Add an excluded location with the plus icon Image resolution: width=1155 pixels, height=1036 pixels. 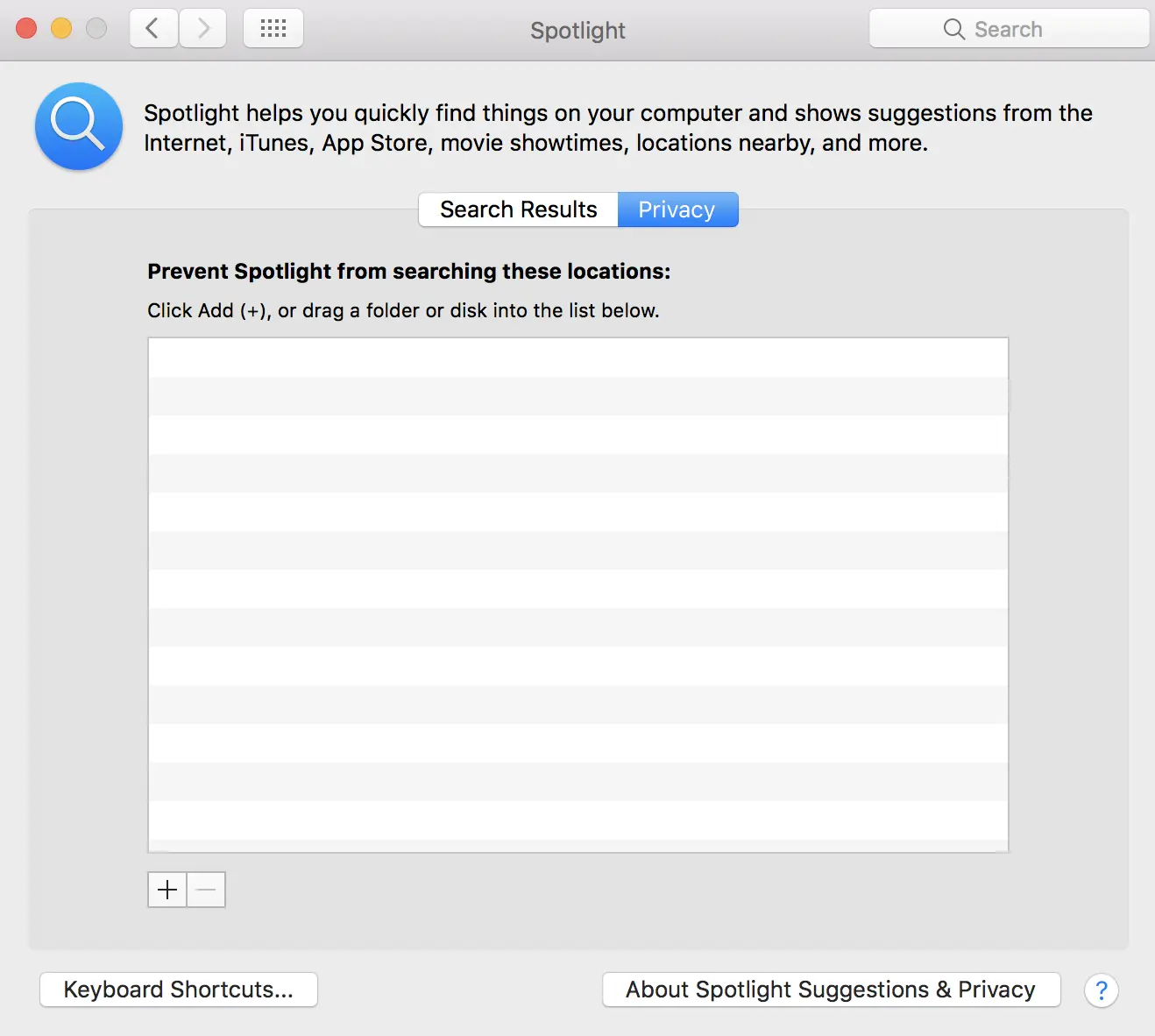coord(167,889)
